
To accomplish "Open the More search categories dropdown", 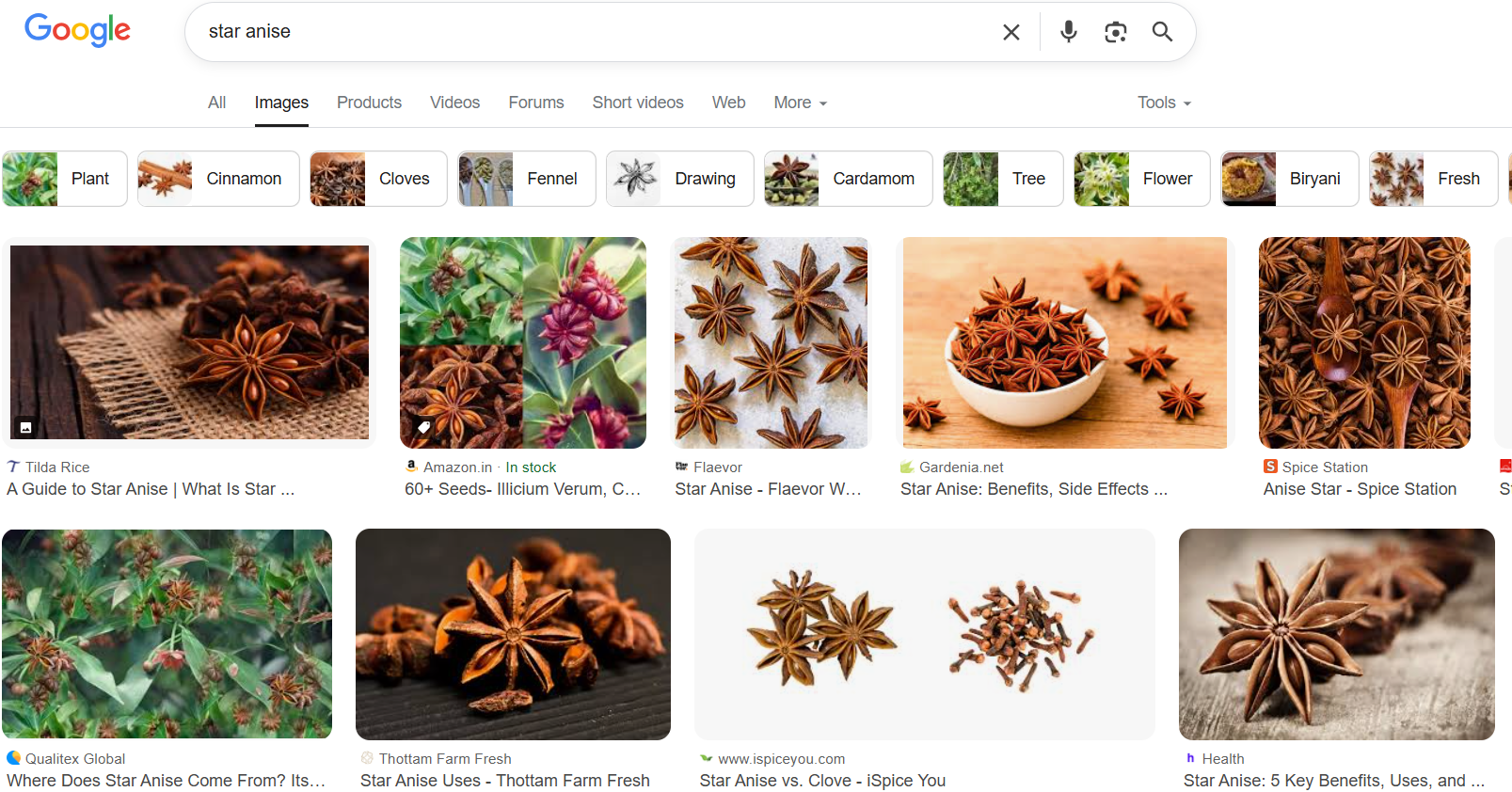I will 801,103.
